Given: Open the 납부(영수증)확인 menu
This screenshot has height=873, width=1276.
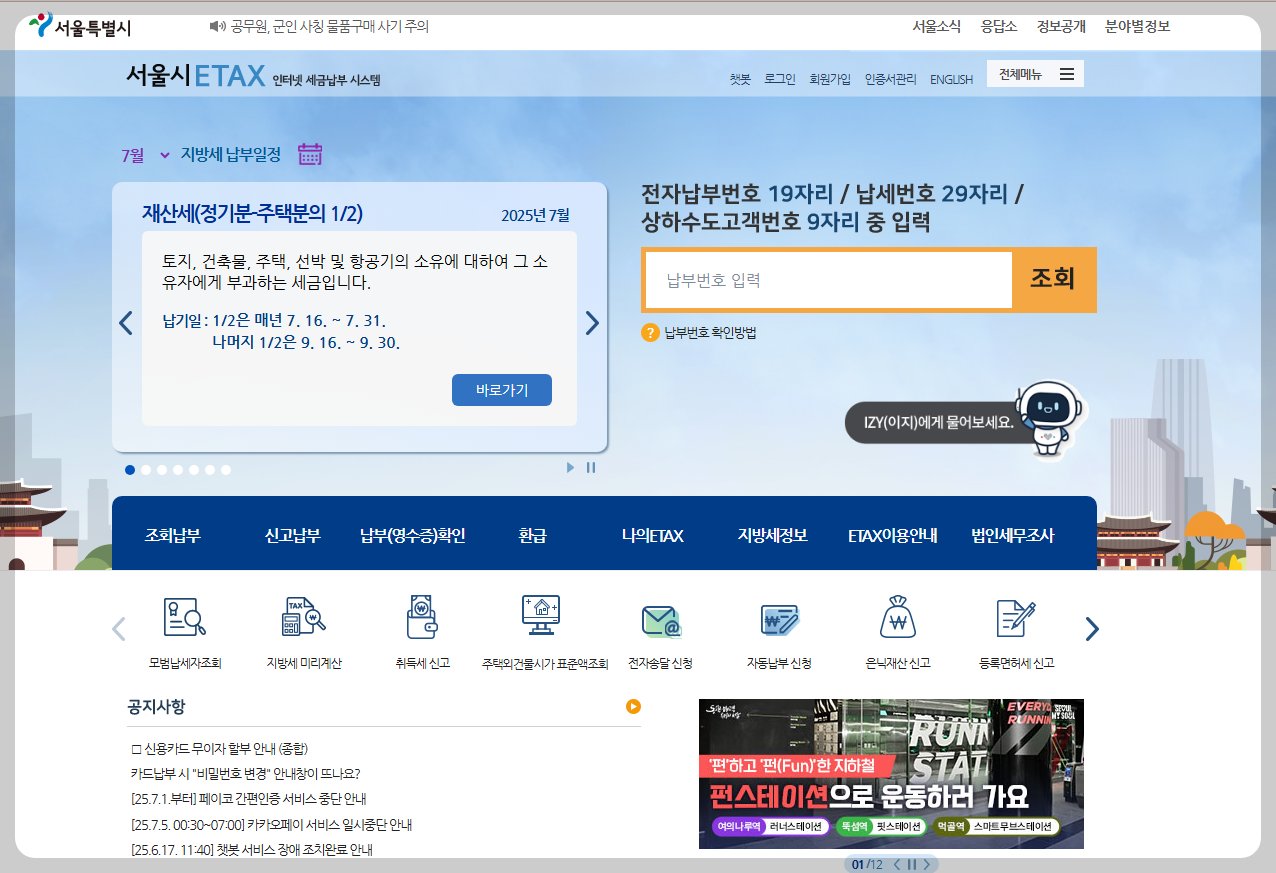Looking at the screenshot, I should click(x=413, y=535).
